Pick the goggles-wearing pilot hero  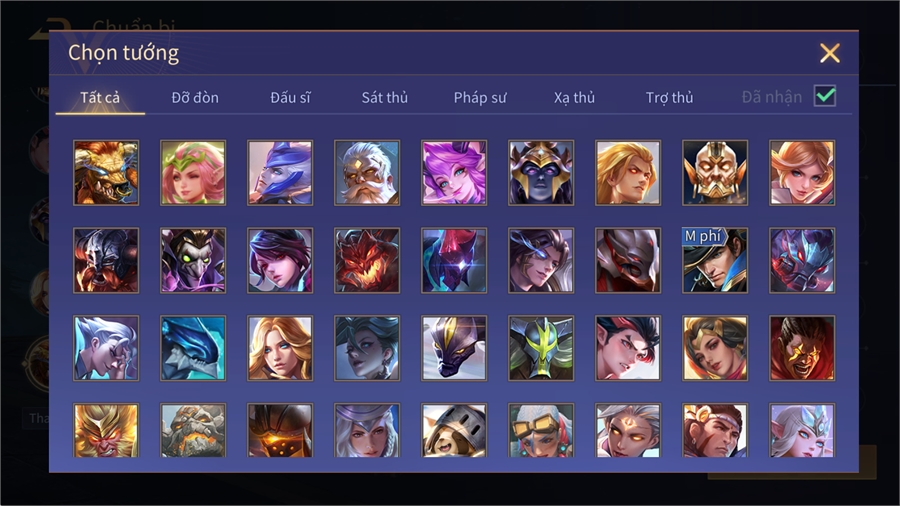click(x=541, y=430)
